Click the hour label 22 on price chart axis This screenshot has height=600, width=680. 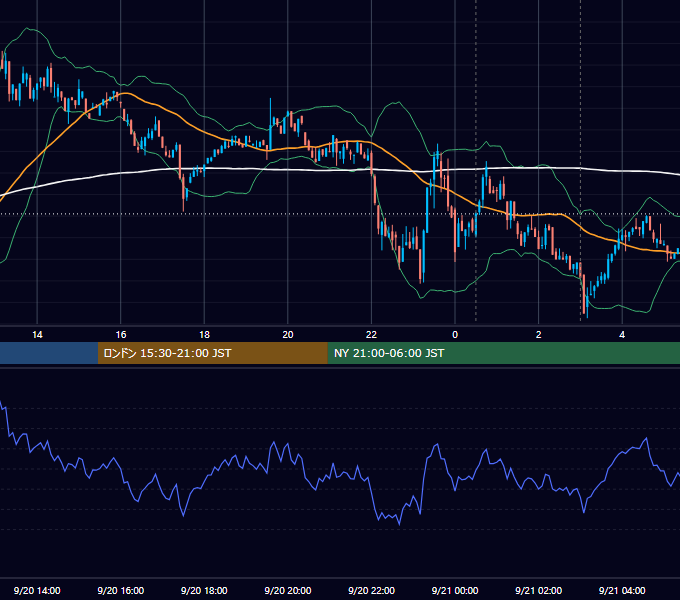click(371, 335)
